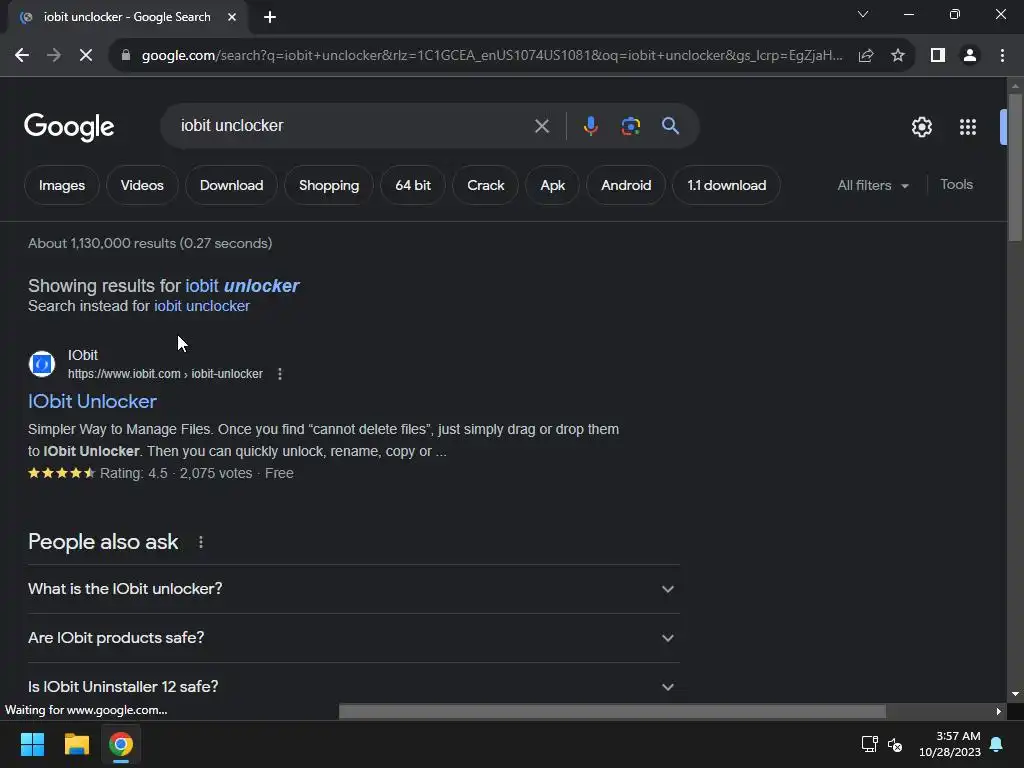This screenshot has height=768, width=1024.
Task: Click the browser back arrow
Action: pos(22,56)
